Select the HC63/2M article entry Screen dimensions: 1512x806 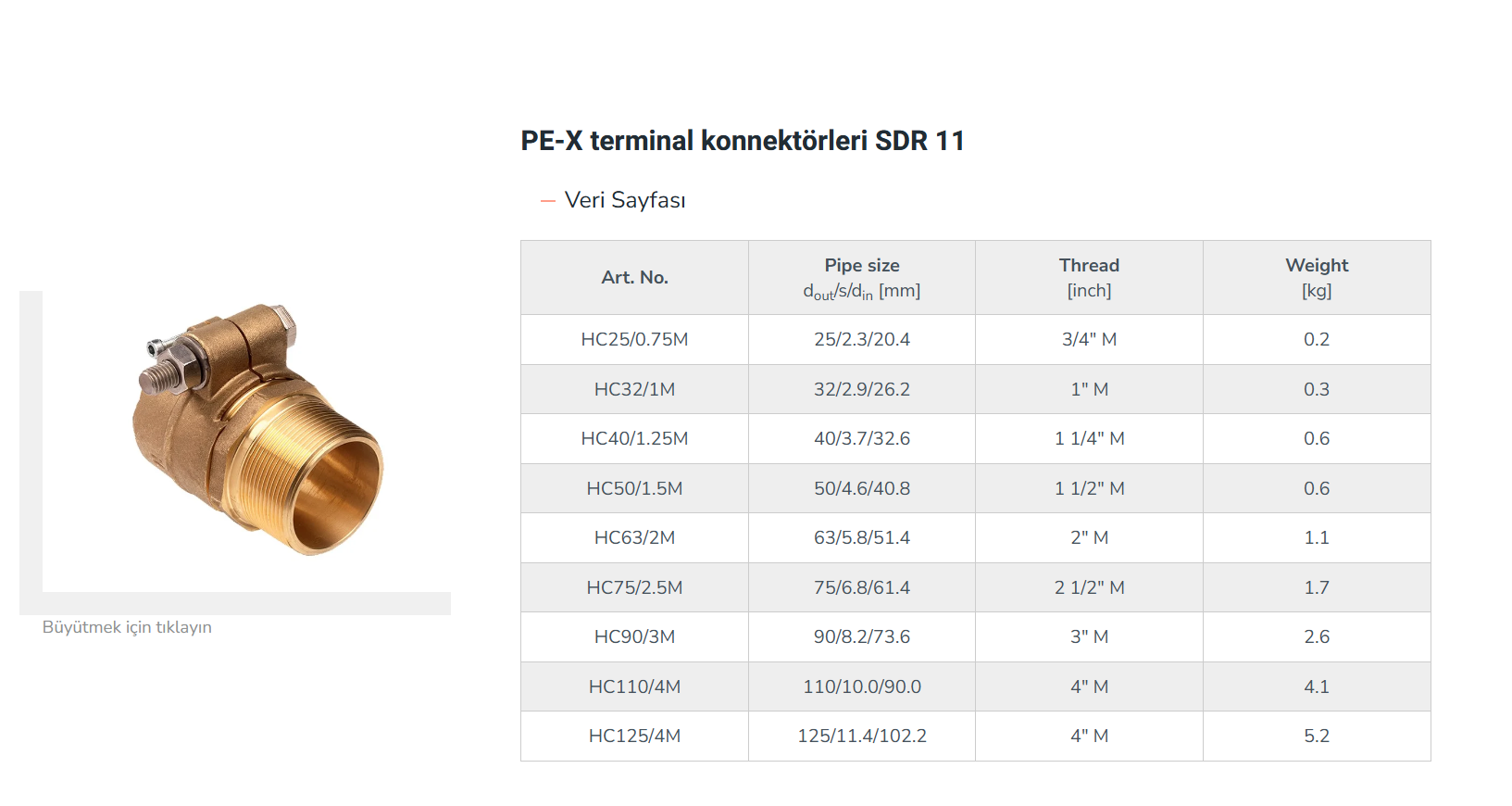(x=634, y=537)
